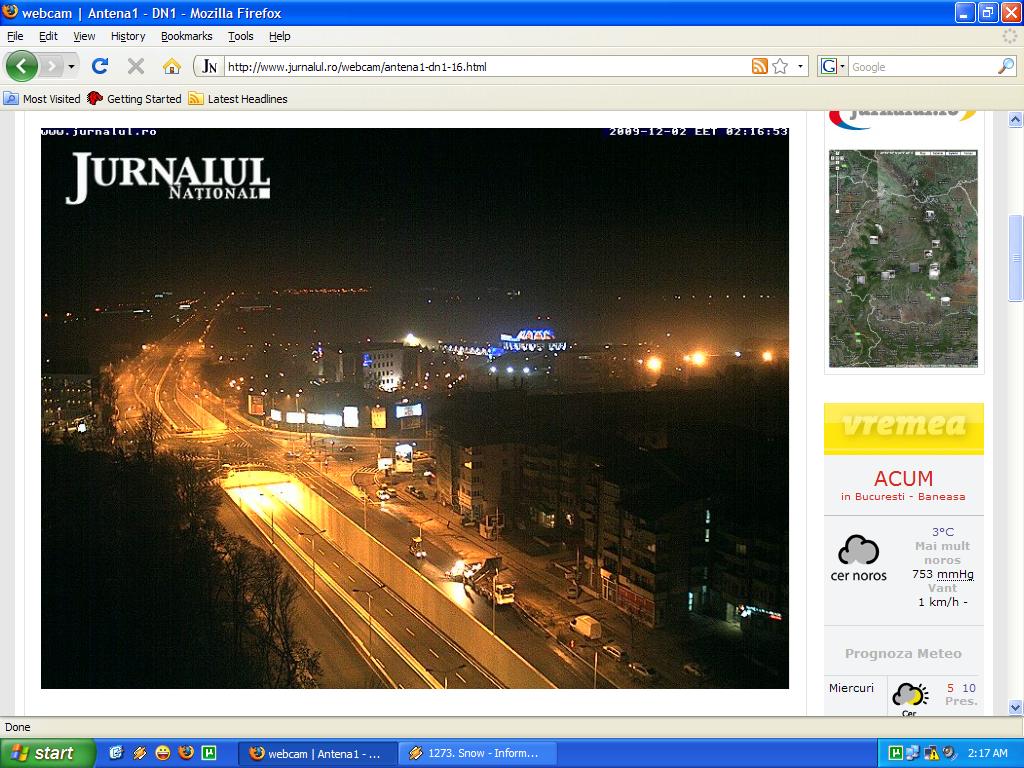Open the back/forward history dropdown arrow
1024x768 pixels.
tap(71, 67)
